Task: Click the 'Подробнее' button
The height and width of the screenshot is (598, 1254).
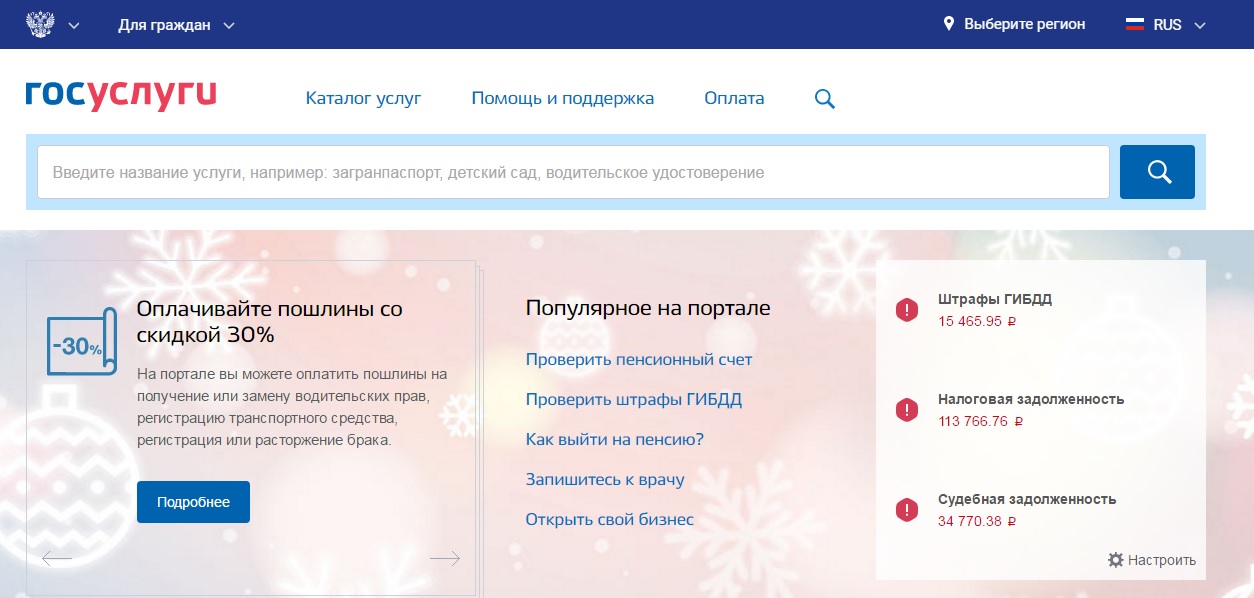Action: (x=193, y=502)
